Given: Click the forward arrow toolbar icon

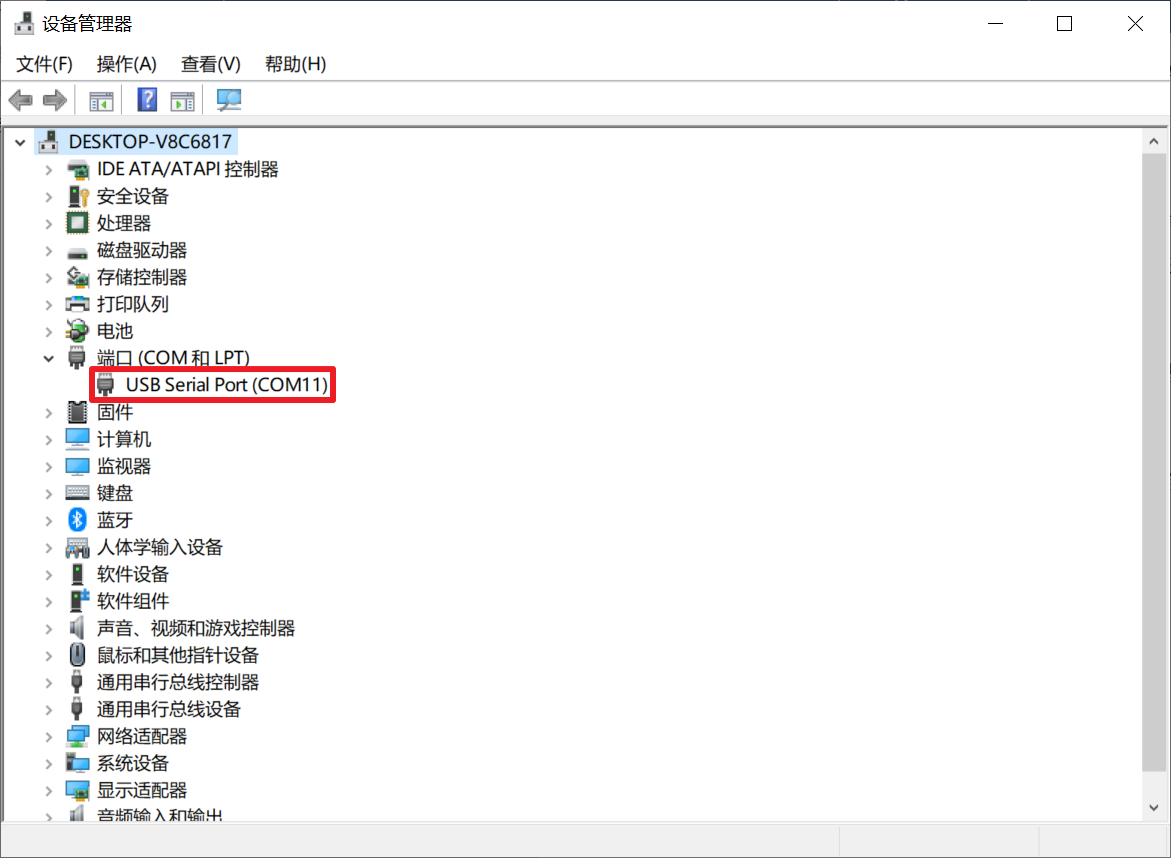Looking at the screenshot, I should (55, 100).
